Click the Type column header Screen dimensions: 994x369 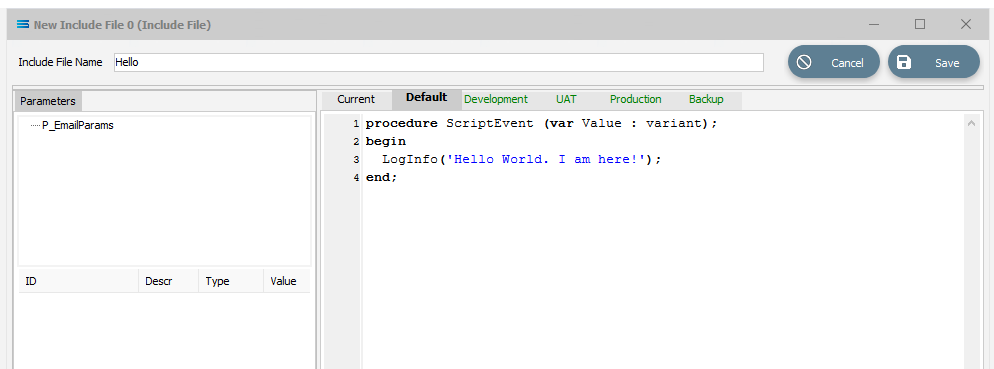(x=231, y=281)
